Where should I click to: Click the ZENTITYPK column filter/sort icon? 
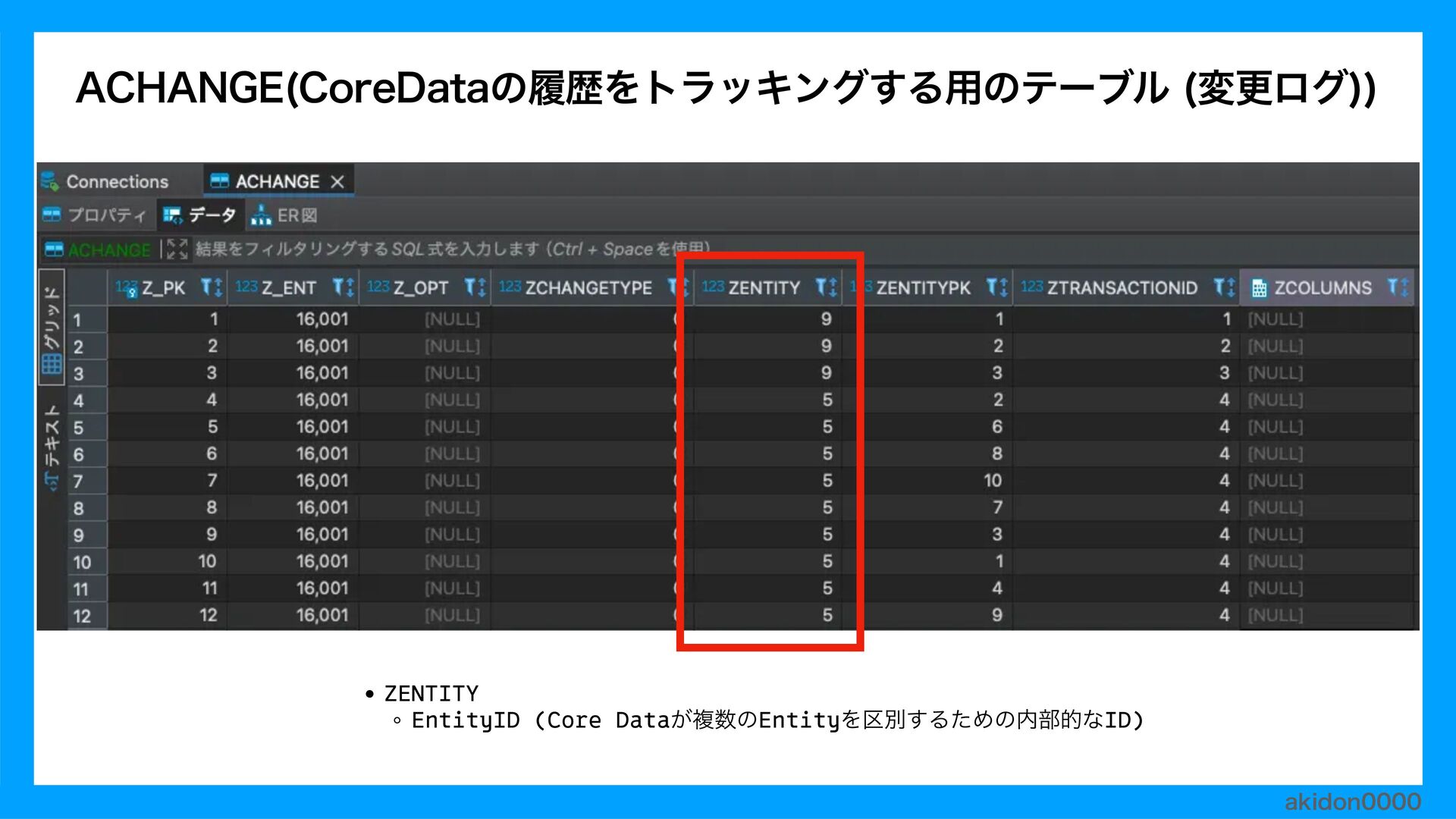(997, 287)
